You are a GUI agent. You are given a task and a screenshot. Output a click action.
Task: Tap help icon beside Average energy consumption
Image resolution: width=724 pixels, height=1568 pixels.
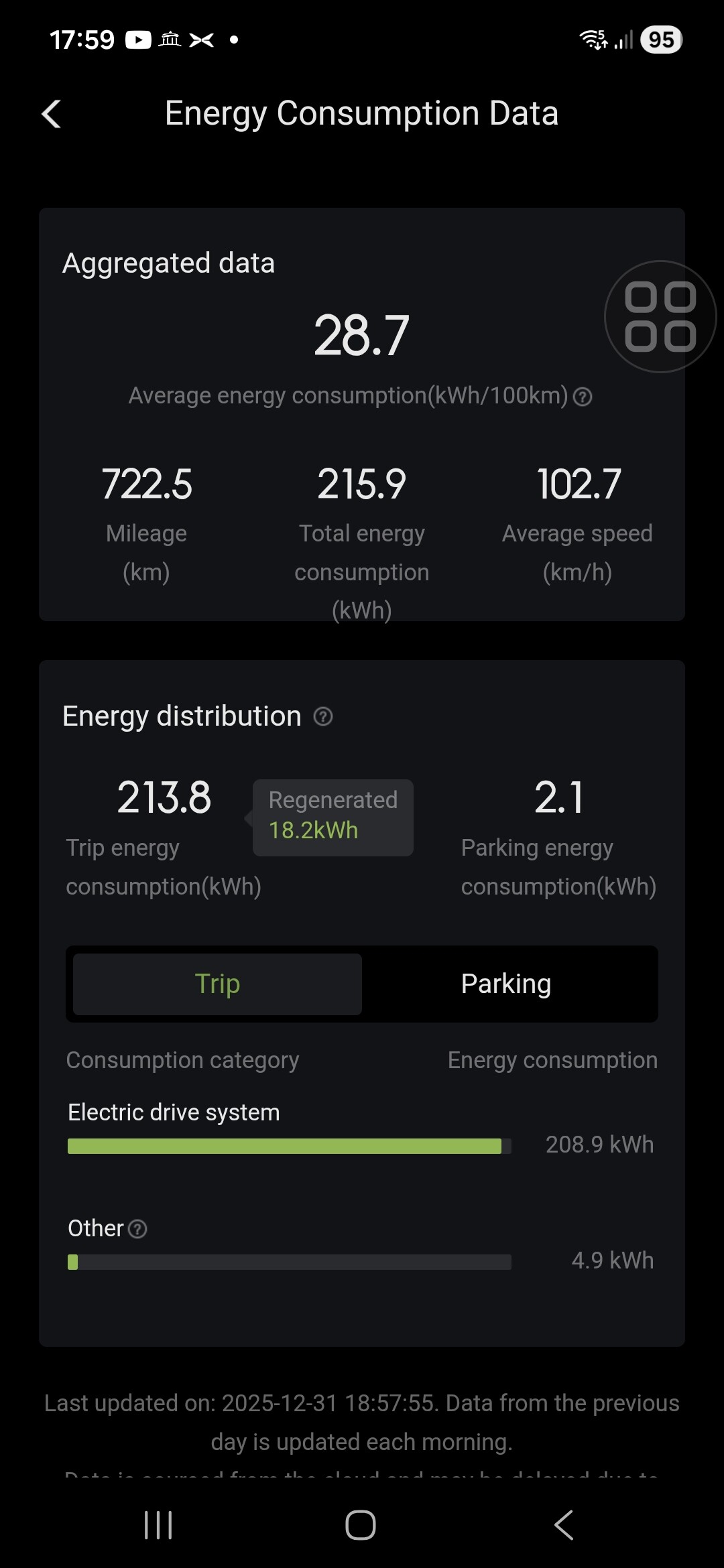point(583,397)
